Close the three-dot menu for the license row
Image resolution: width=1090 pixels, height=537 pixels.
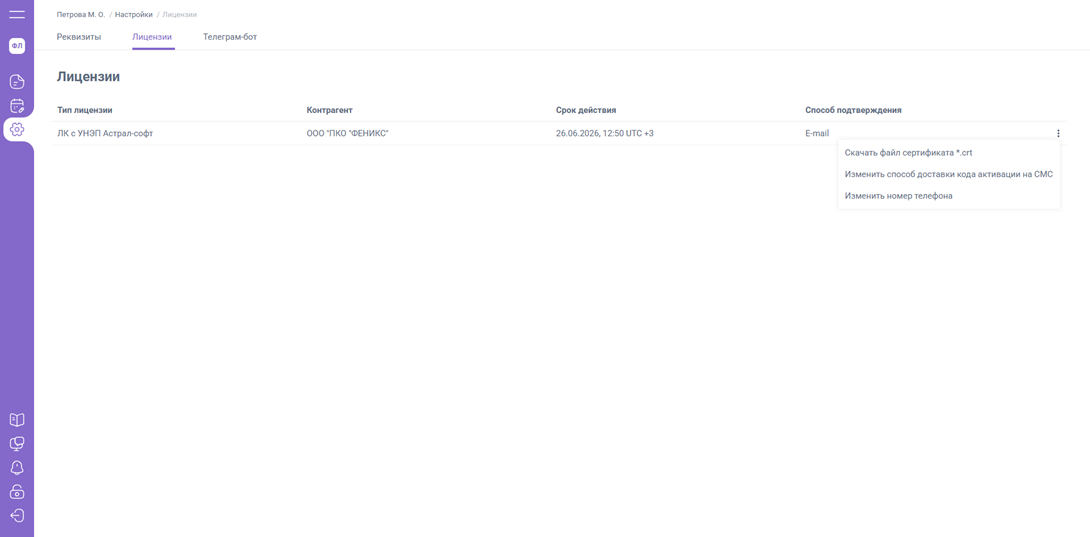pyautogui.click(x=1058, y=133)
